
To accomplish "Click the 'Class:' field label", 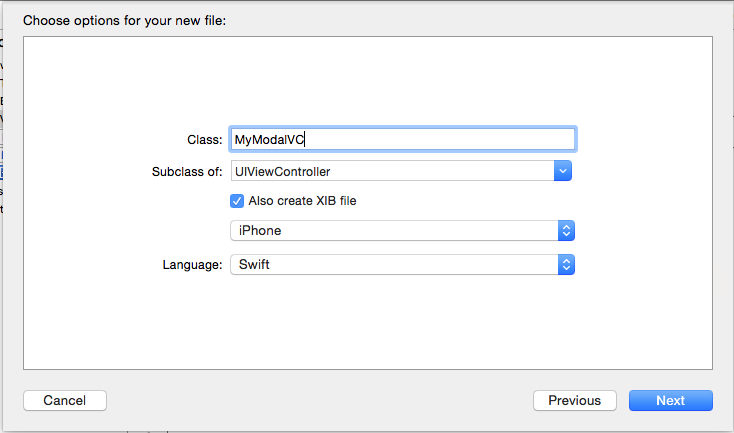I will click(205, 140).
